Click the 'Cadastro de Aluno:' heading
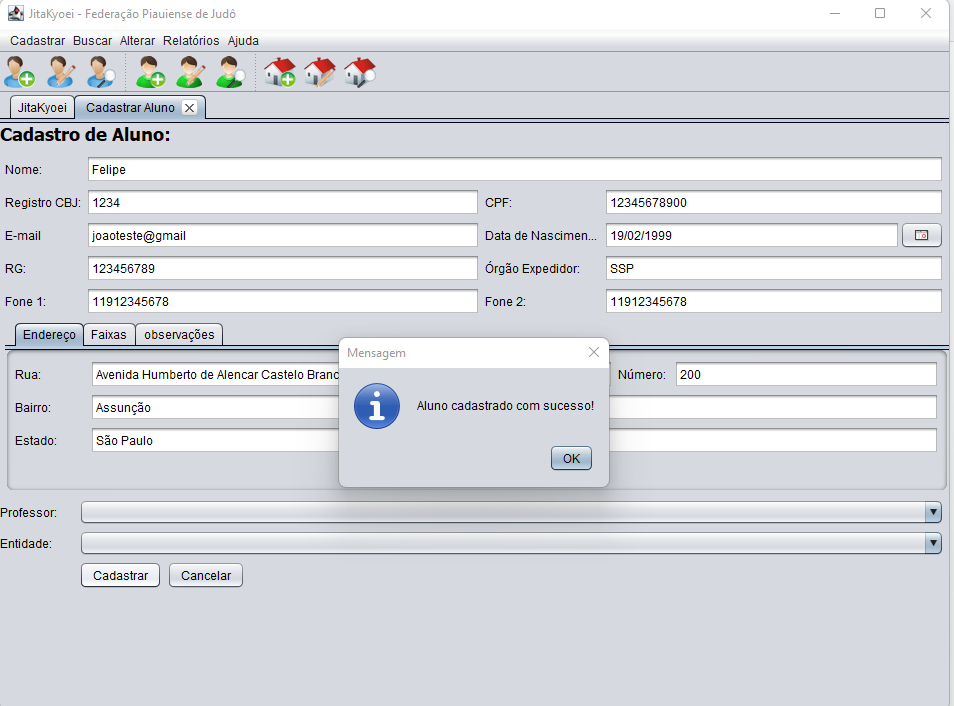This screenshot has height=706, width=954. tap(85, 135)
